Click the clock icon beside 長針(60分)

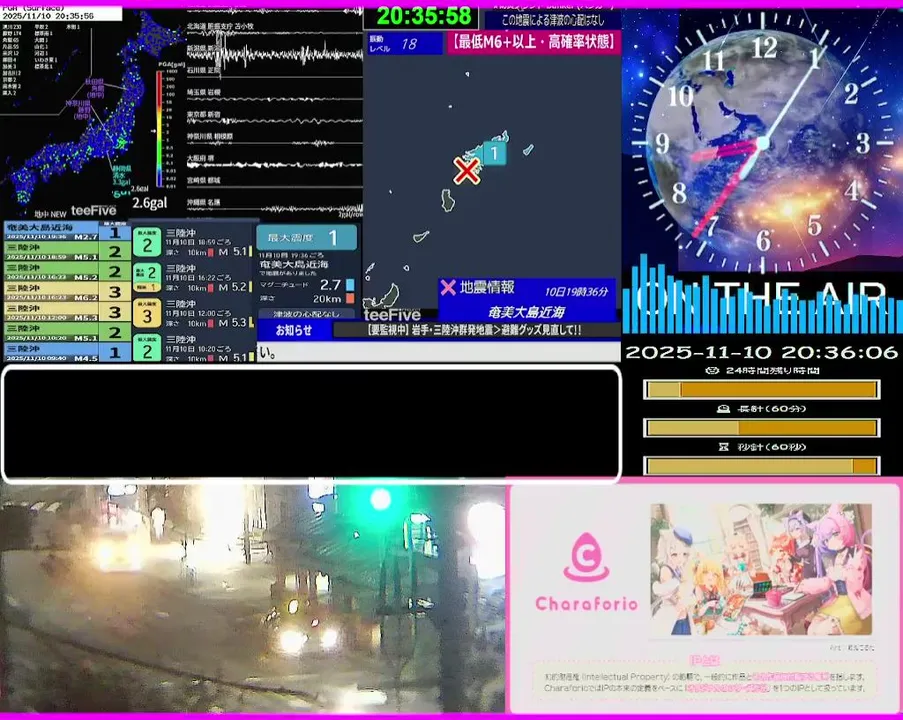pos(723,409)
